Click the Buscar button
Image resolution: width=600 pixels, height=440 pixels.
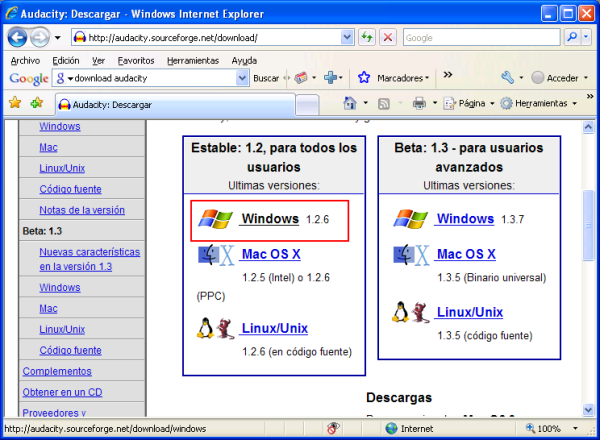pos(266,78)
